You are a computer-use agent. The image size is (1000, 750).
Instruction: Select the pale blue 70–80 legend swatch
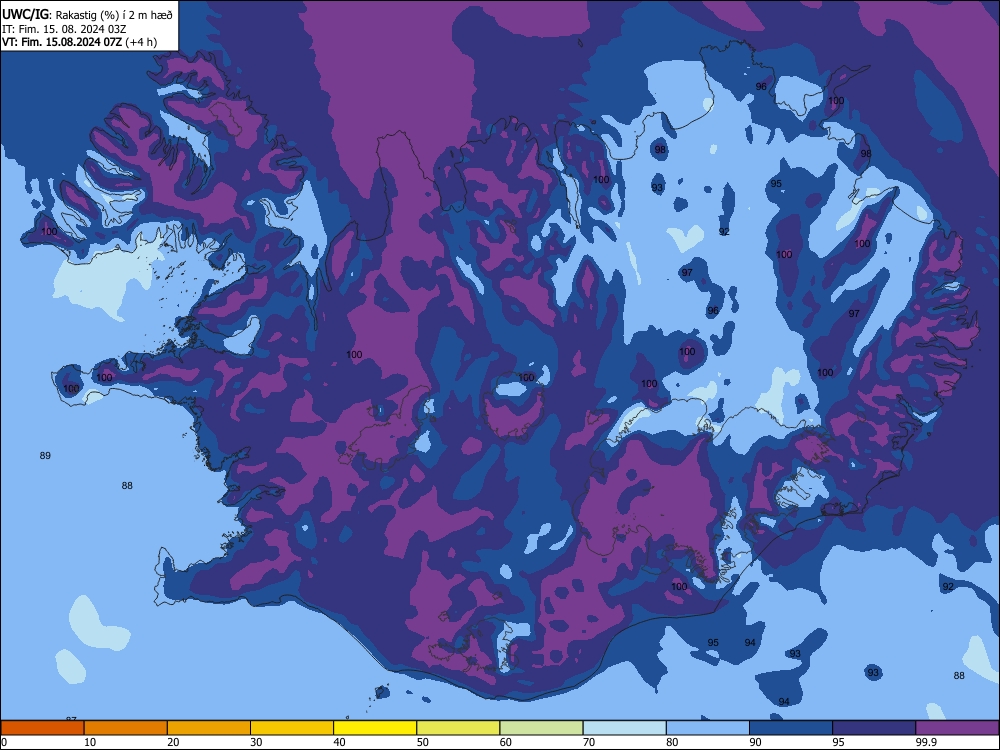pos(624,728)
